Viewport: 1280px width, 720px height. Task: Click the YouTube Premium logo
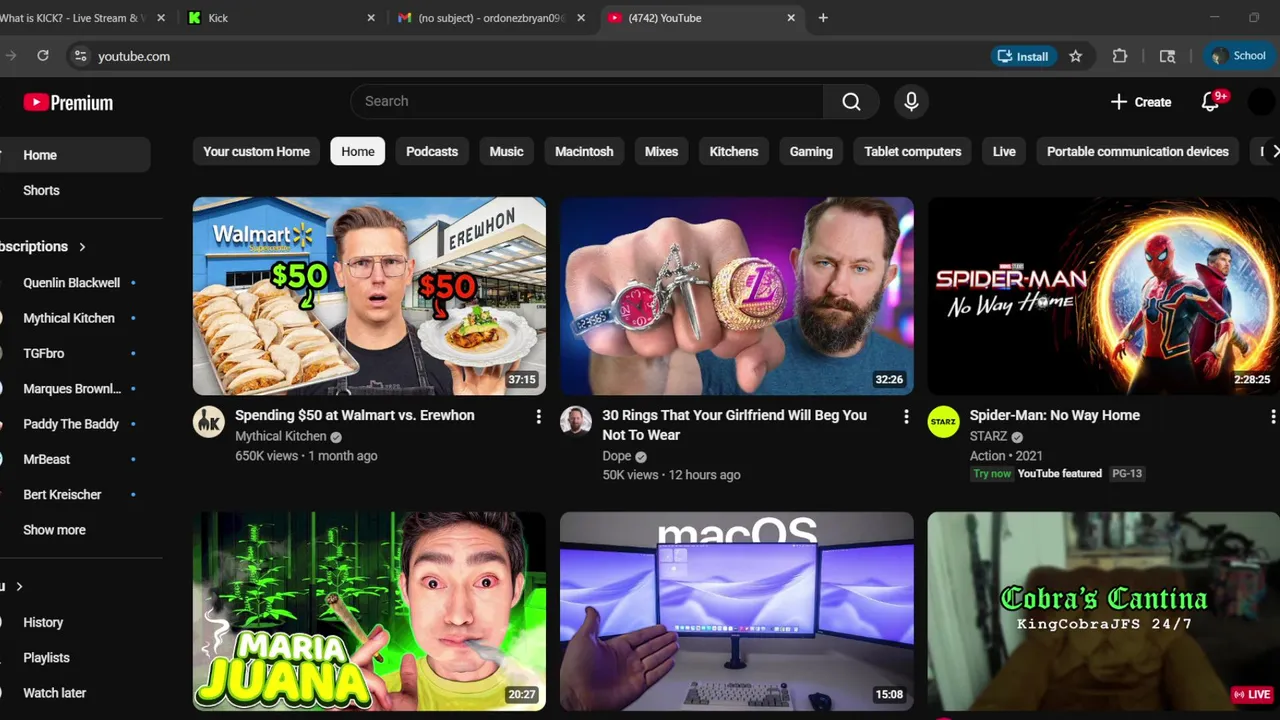pyautogui.click(x=68, y=102)
